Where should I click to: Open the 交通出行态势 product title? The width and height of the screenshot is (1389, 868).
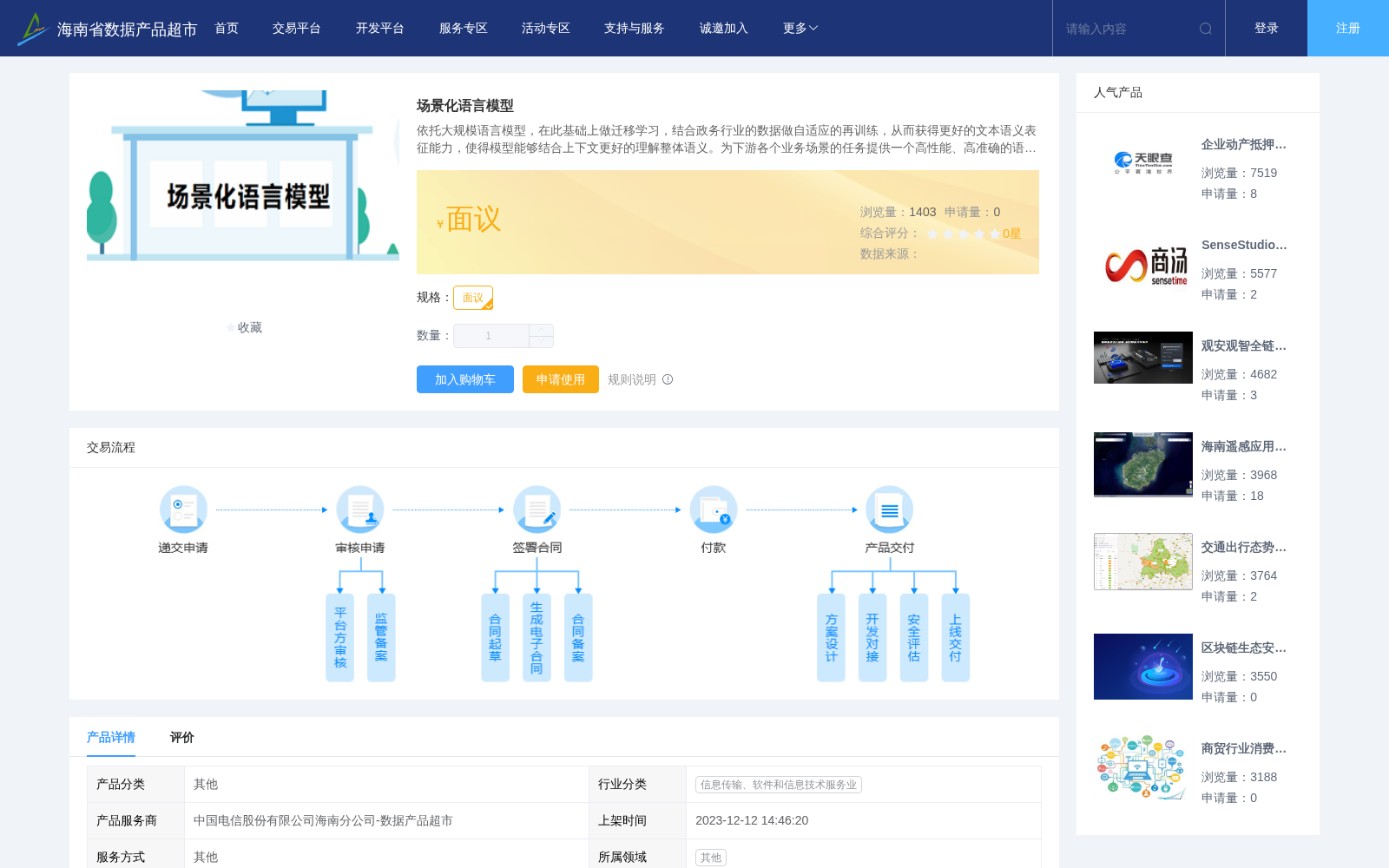[x=1244, y=548]
